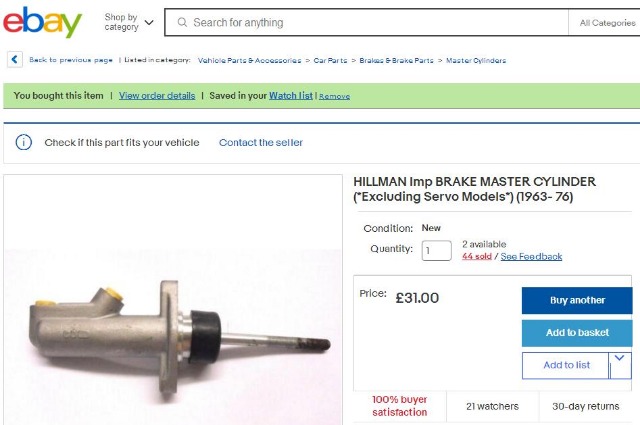Viewport: 640px width, 425px height.
Task: Click the Remove link in green banner
Action: [334, 96]
